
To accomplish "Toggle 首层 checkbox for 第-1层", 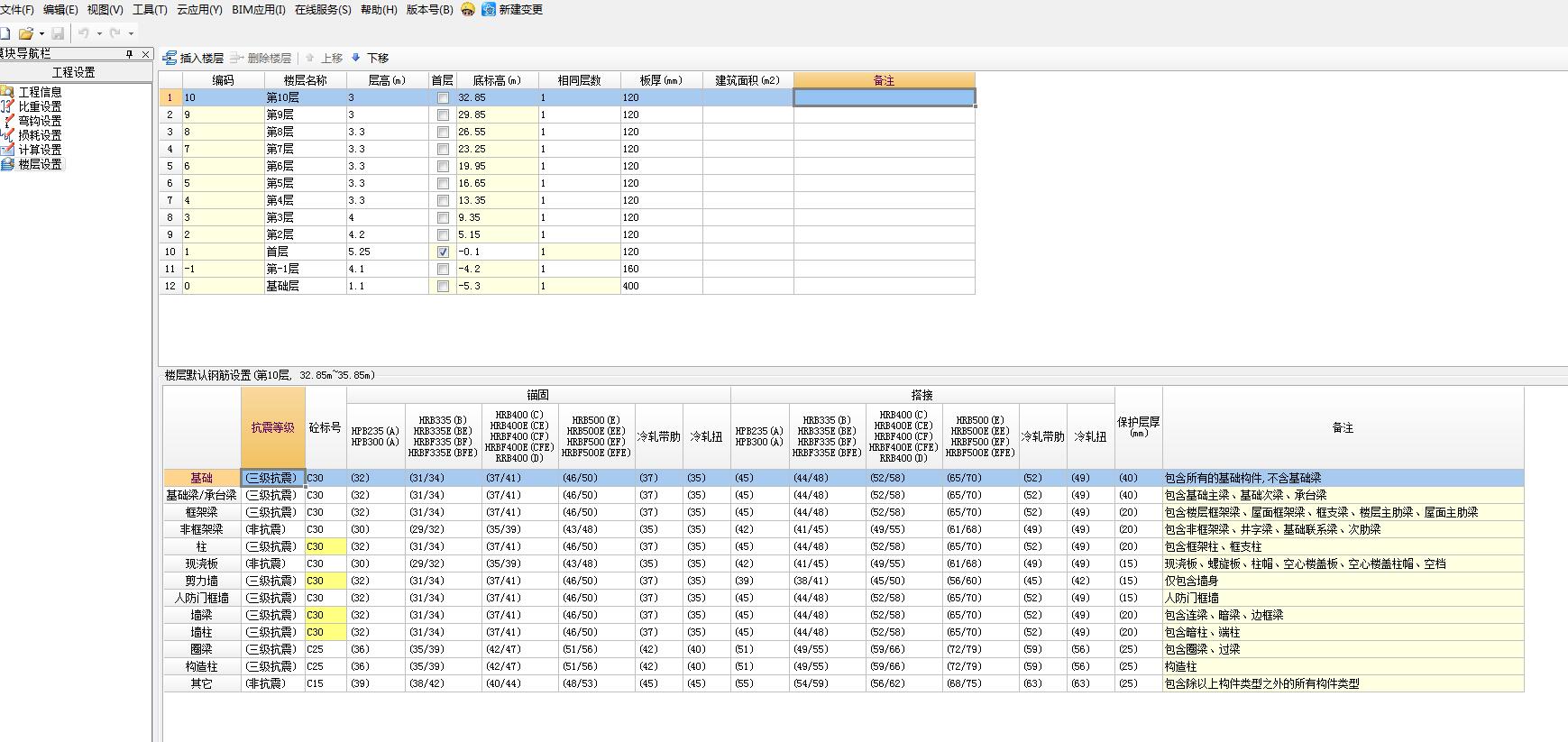I will 443,269.
